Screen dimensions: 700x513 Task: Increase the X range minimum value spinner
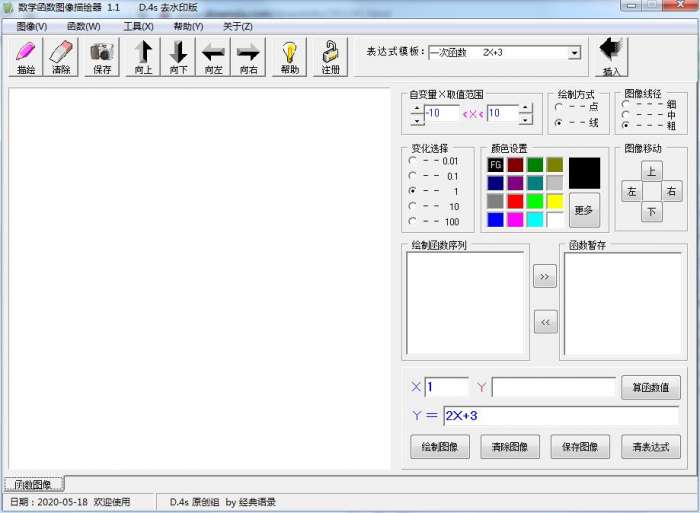[x=417, y=108]
